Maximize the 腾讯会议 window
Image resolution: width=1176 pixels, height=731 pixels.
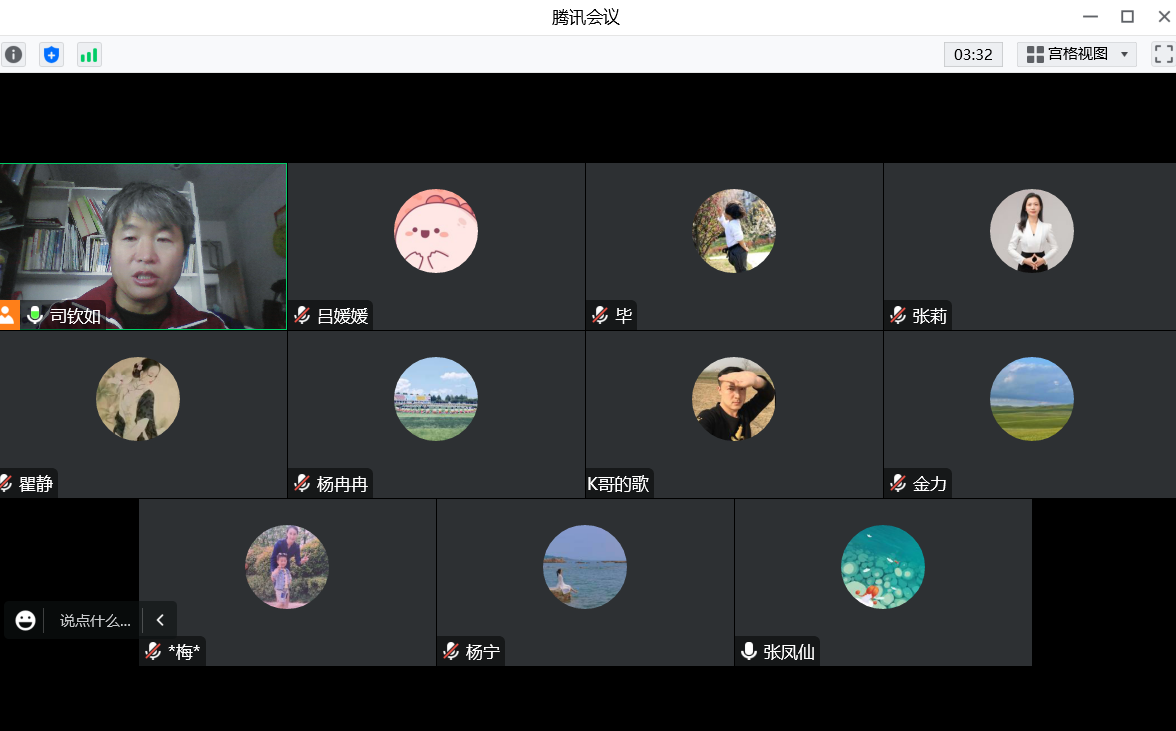pyautogui.click(x=1127, y=16)
